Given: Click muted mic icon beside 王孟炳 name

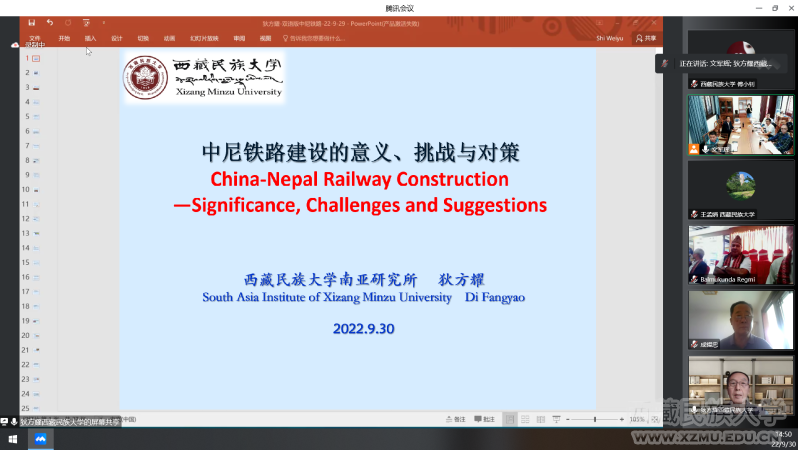Looking at the screenshot, I should coord(694,214).
